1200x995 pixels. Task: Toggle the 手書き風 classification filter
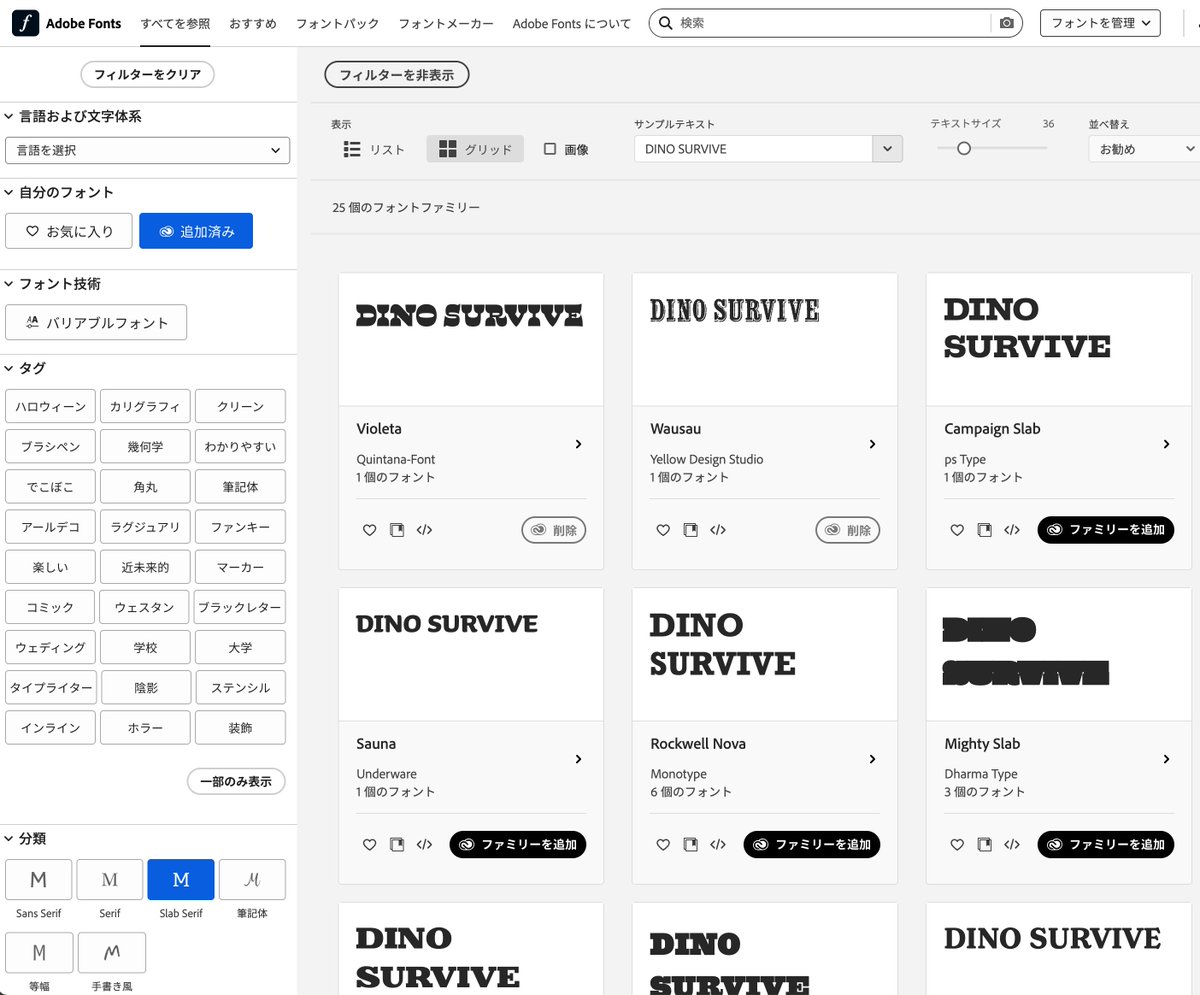pyautogui.click(x=111, y=952)
